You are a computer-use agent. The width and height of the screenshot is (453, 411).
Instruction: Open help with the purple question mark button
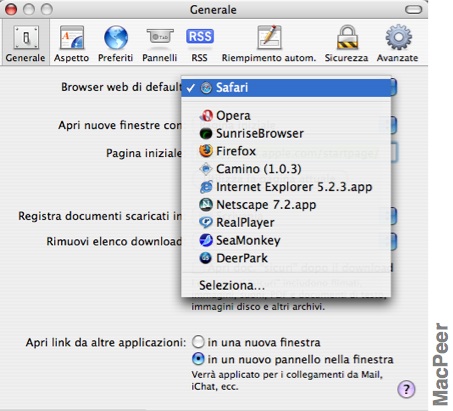[406, 389]
